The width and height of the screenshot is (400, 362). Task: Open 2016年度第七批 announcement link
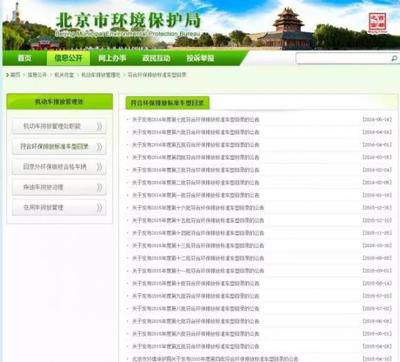[196, 119]
